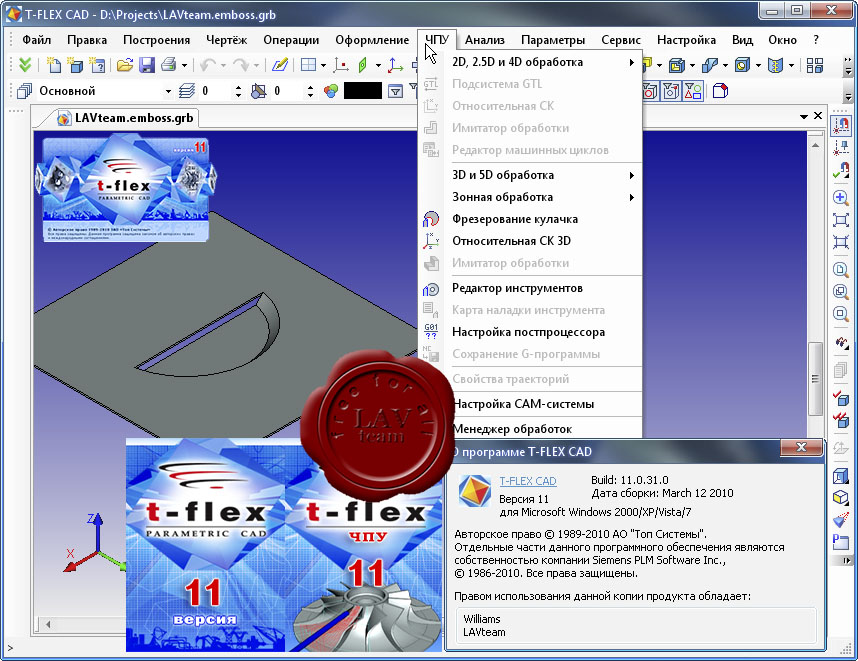
Task: Toggle the funnel with small square selector
Action: click(x=671, y=91)
